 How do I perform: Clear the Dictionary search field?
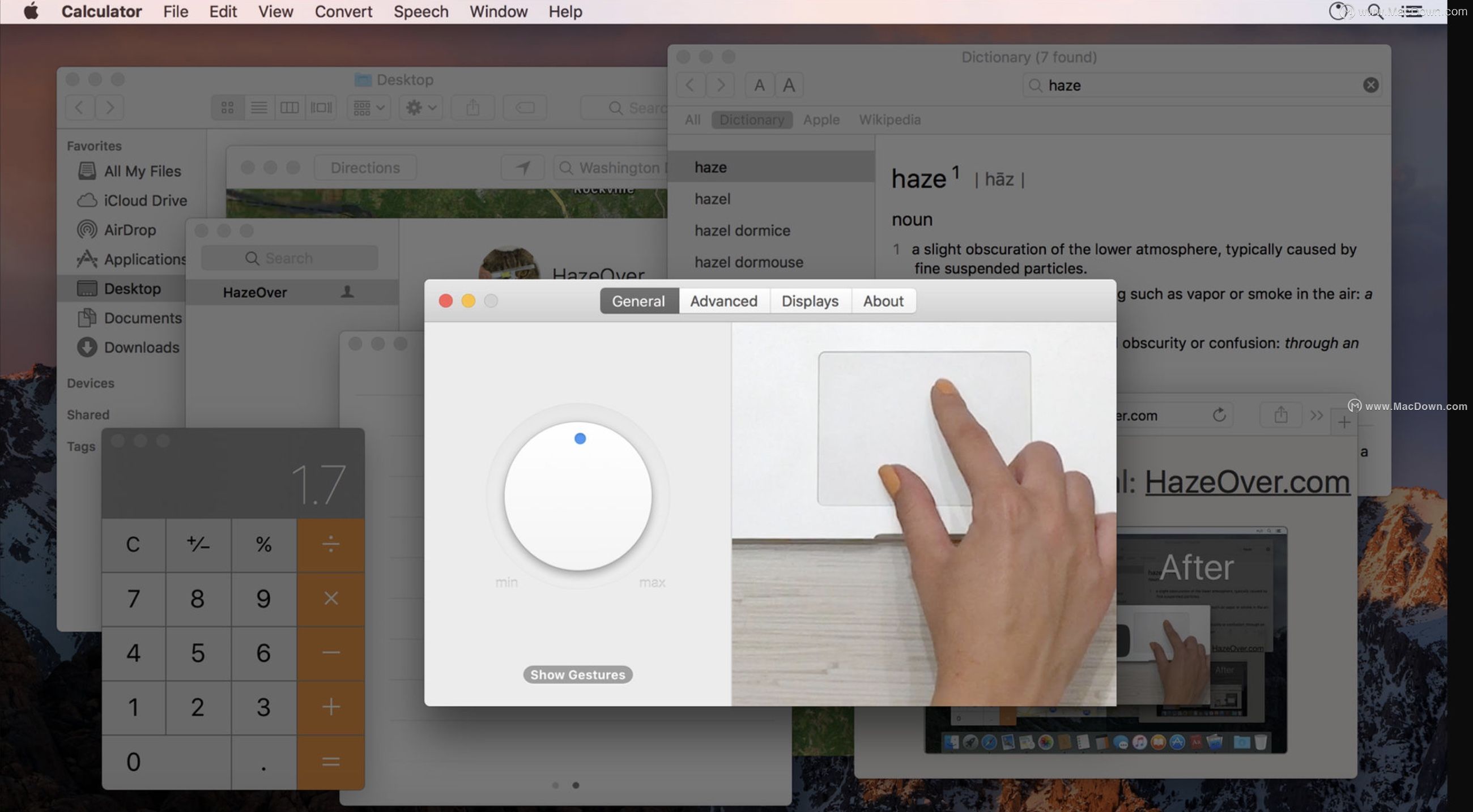[x=1370, y=85]
